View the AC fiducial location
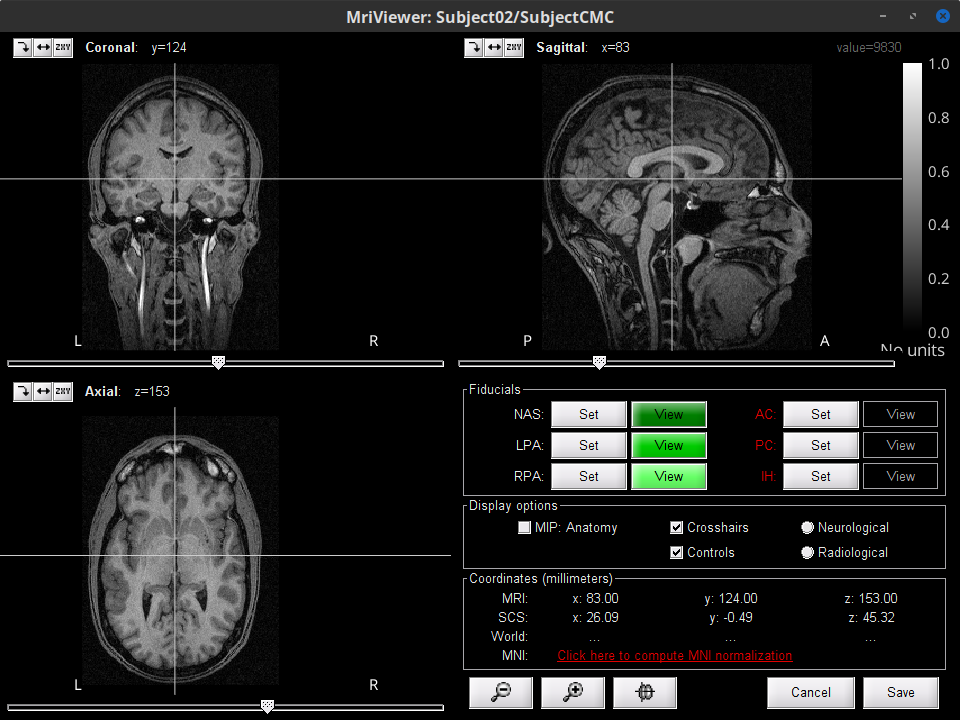 [901, 414]
